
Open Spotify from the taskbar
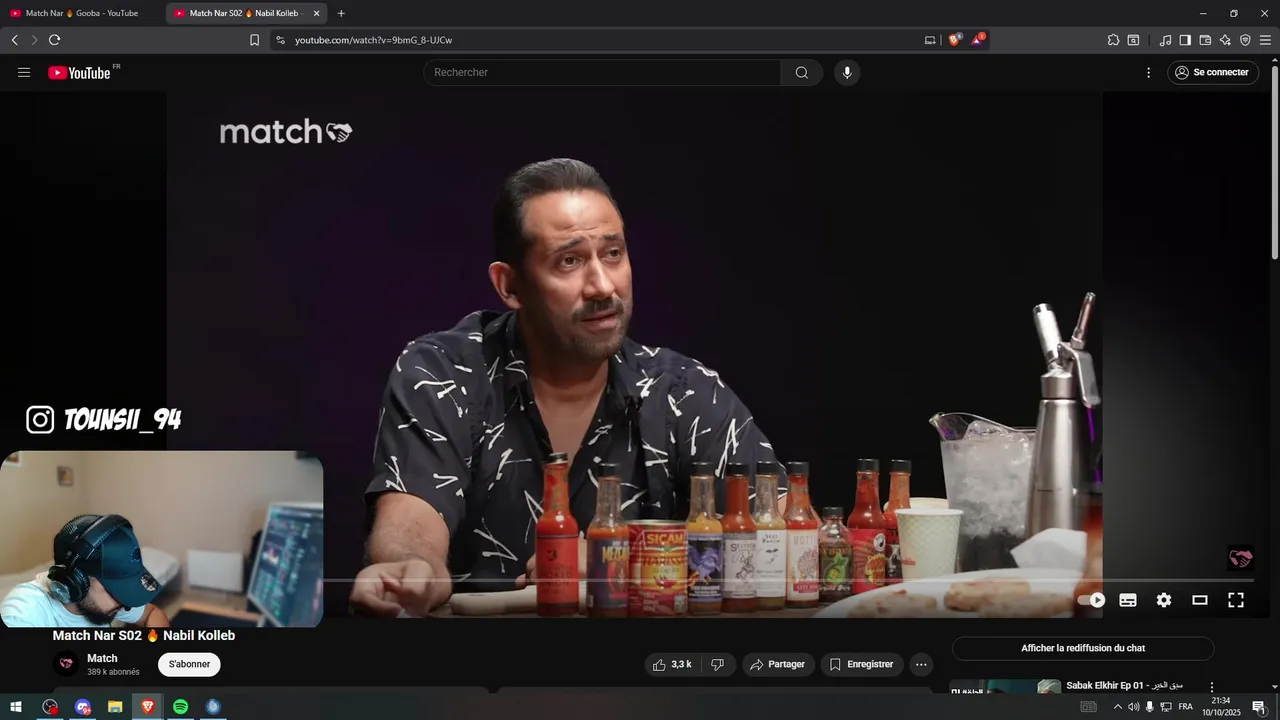[x=180, y=707]
